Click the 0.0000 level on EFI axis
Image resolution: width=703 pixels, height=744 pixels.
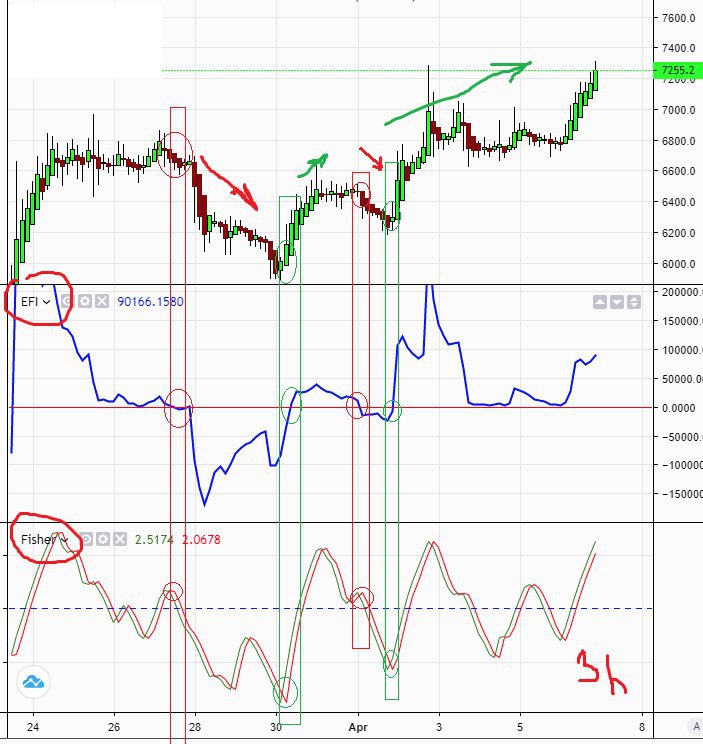tap(678, 408)
